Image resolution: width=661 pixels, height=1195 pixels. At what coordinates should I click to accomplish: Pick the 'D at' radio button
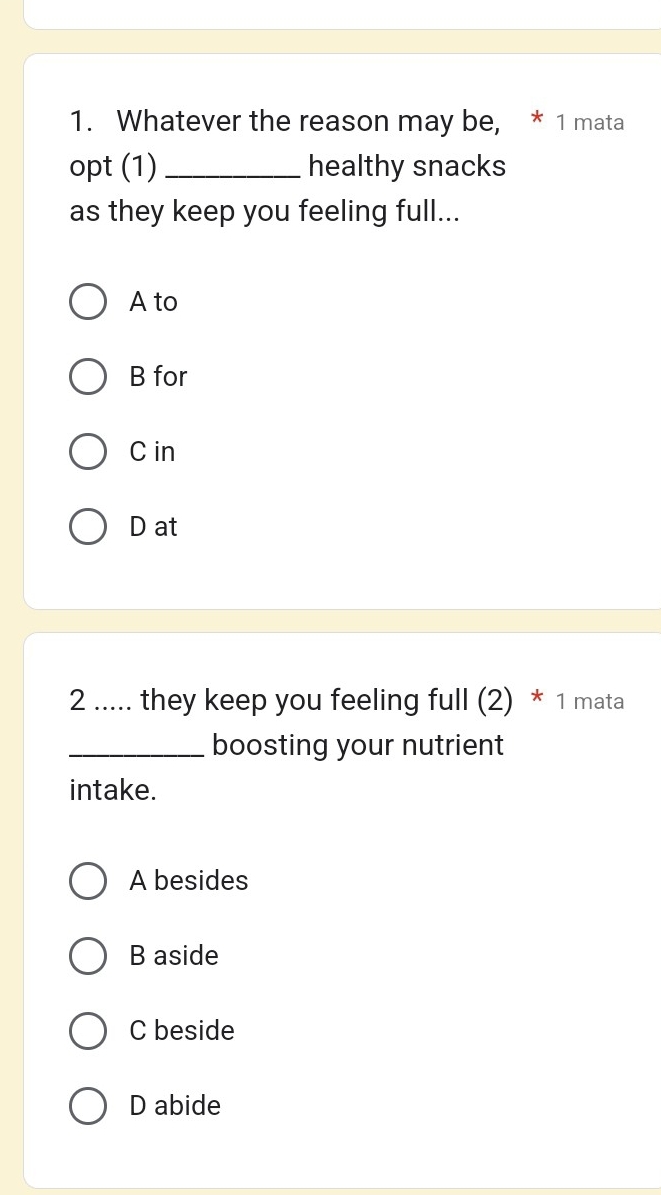88,527
